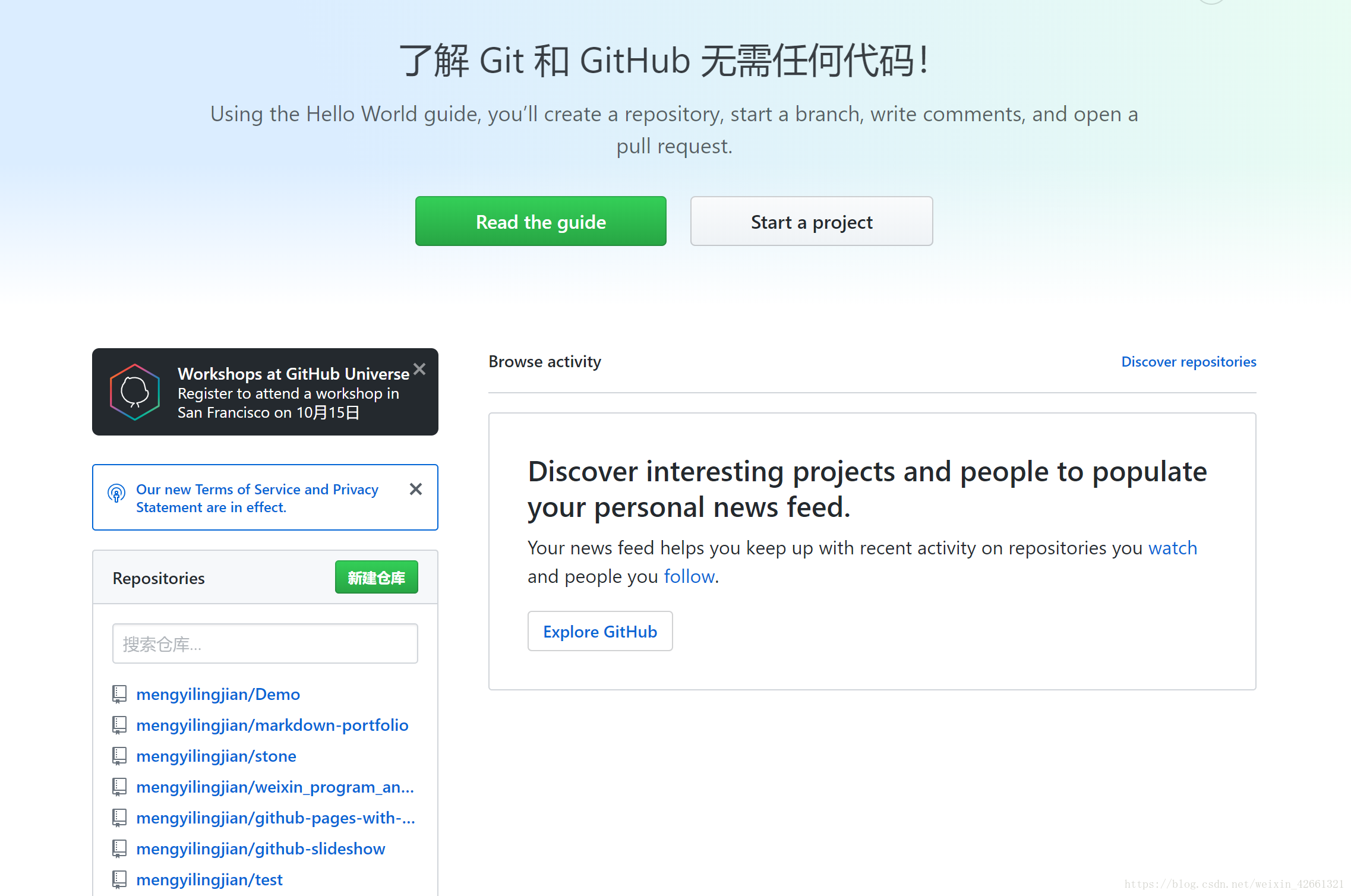The height and width of the screenshot is (896, 1351).
Task: Open the Terms of Service and Privacy link
Action: coord(257,498)
